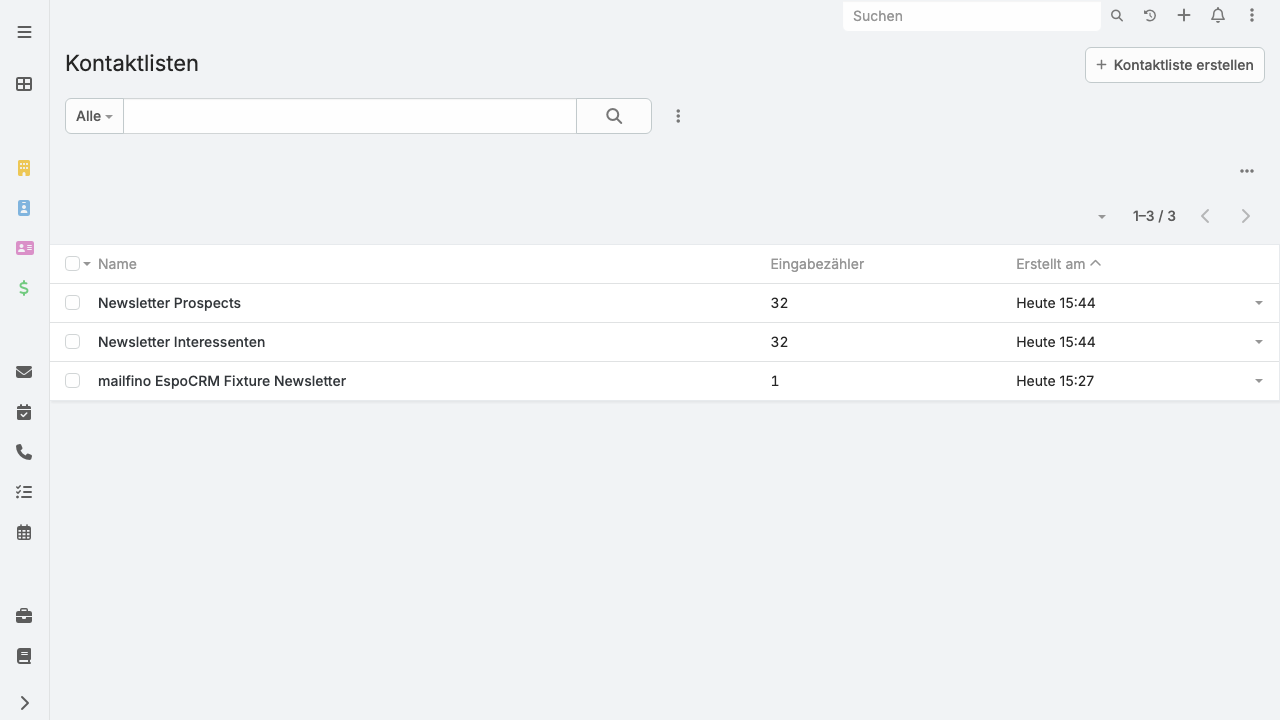Sort by Eingabezähler column header
The image size is (1280, 720).
pos(817,264)
